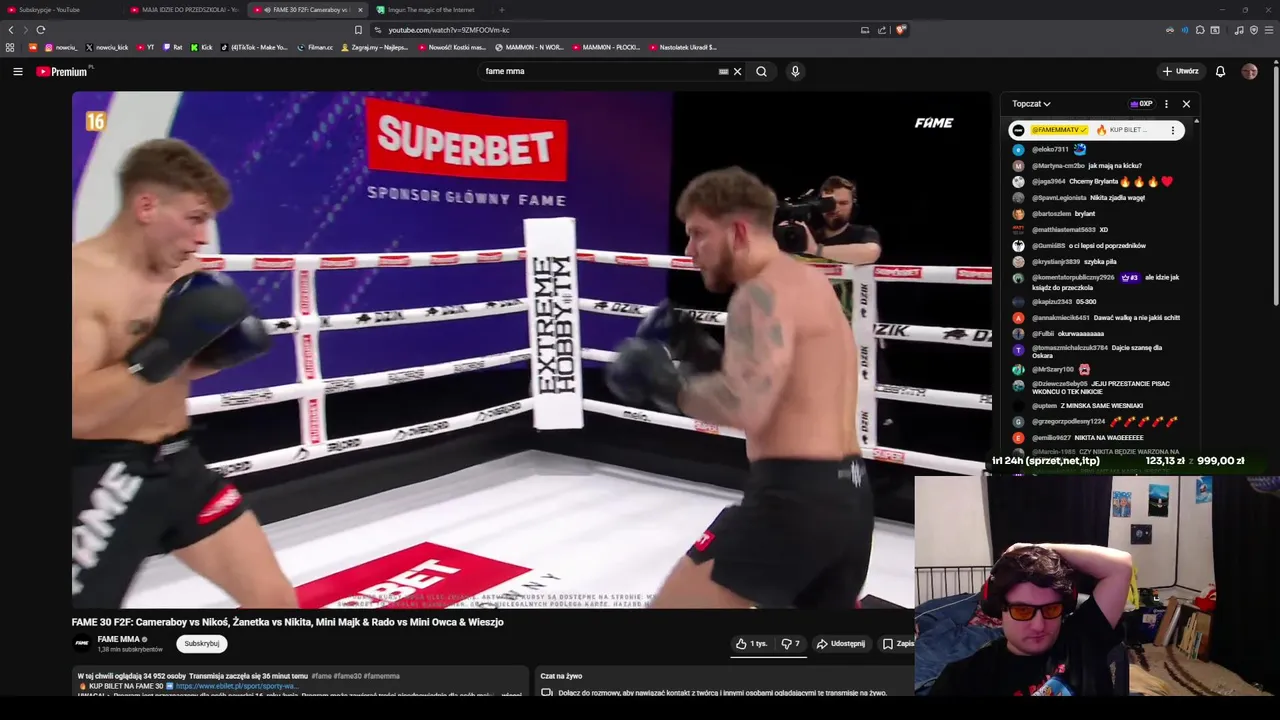Open YouTube notifications bell
The image size is (1280, 720).
point(1220,71)
